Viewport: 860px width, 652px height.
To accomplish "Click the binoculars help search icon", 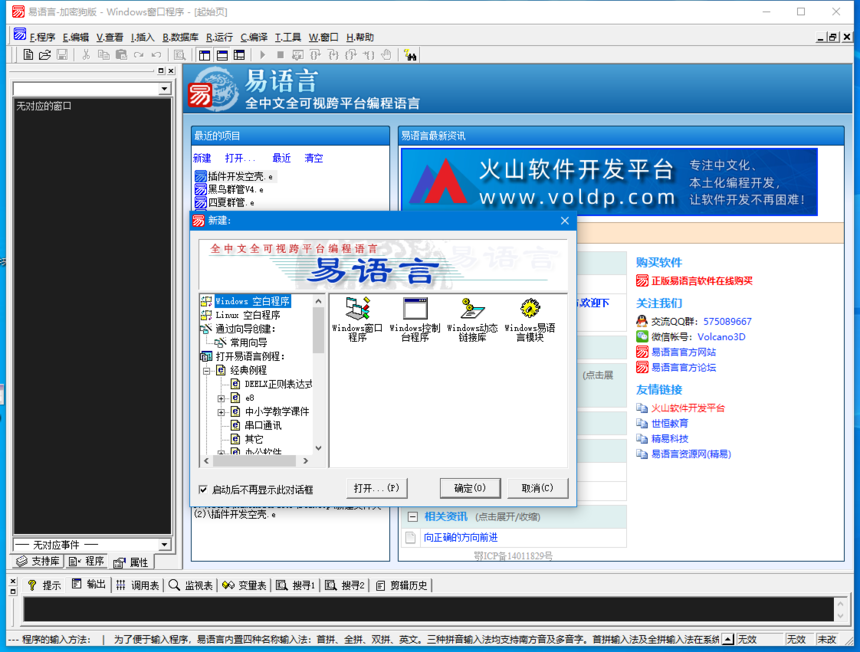I will point(410,55).
